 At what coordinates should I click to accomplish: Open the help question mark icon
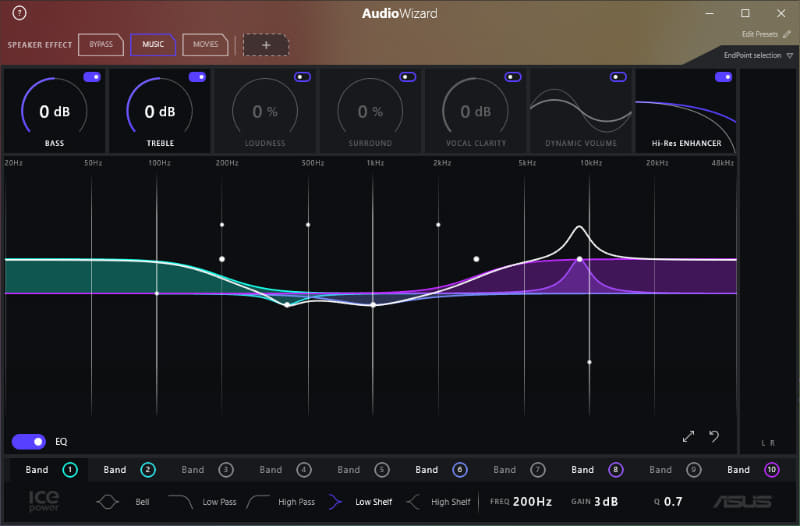tap(19, 13)
